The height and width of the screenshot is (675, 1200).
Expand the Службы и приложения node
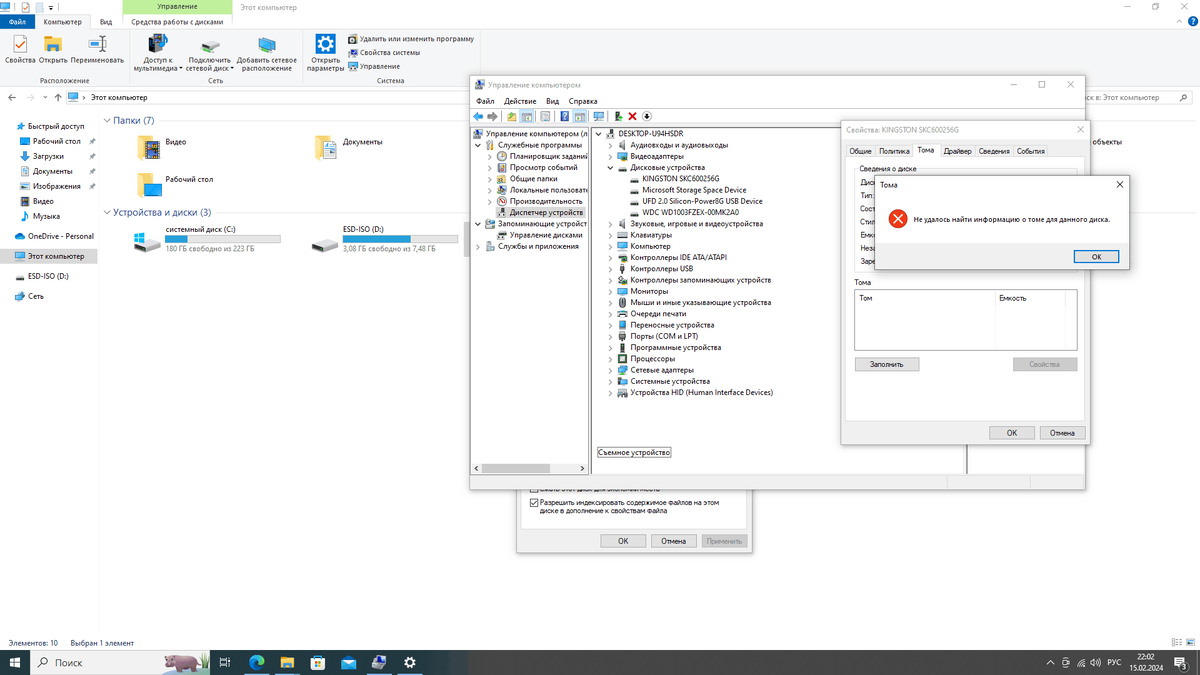point(478,246)
